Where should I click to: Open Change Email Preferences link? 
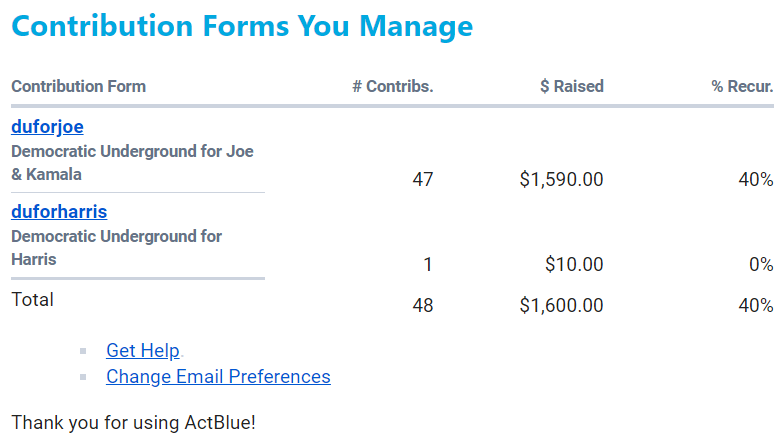(218, 376)
